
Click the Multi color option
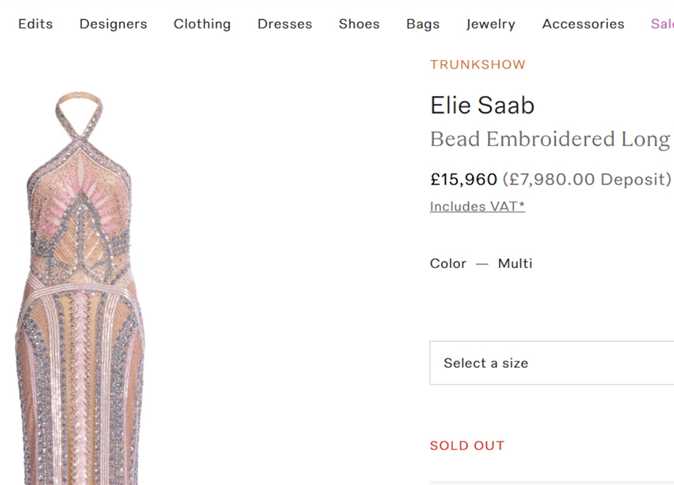(x=515, y=264)
